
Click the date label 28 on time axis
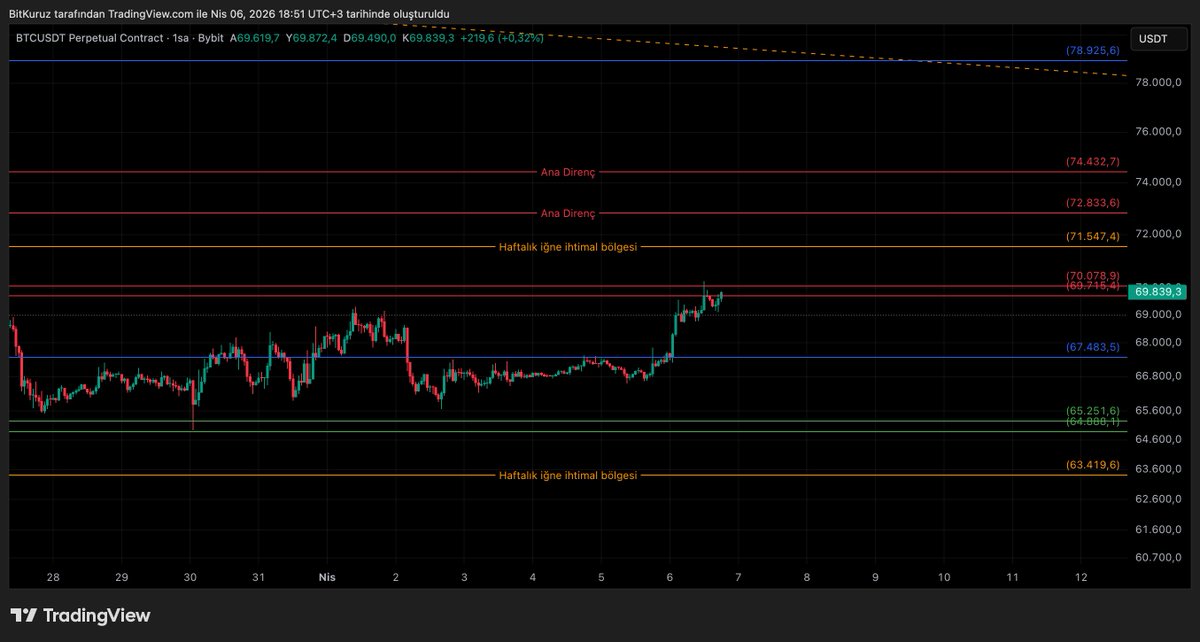tap(53, 578)
